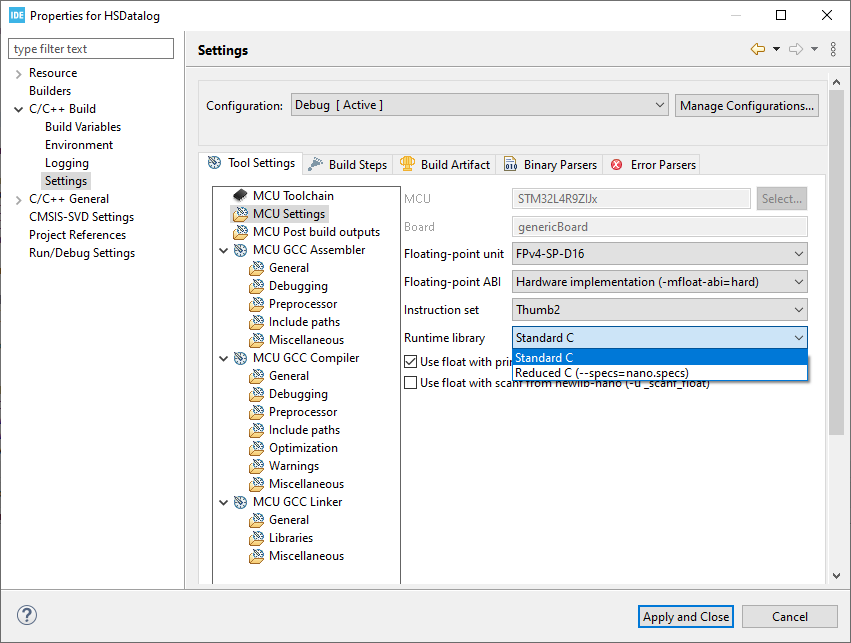Switch to the Binary Parsers tab
This screenshot has height=643, width=851.
(x=550, y=164)
